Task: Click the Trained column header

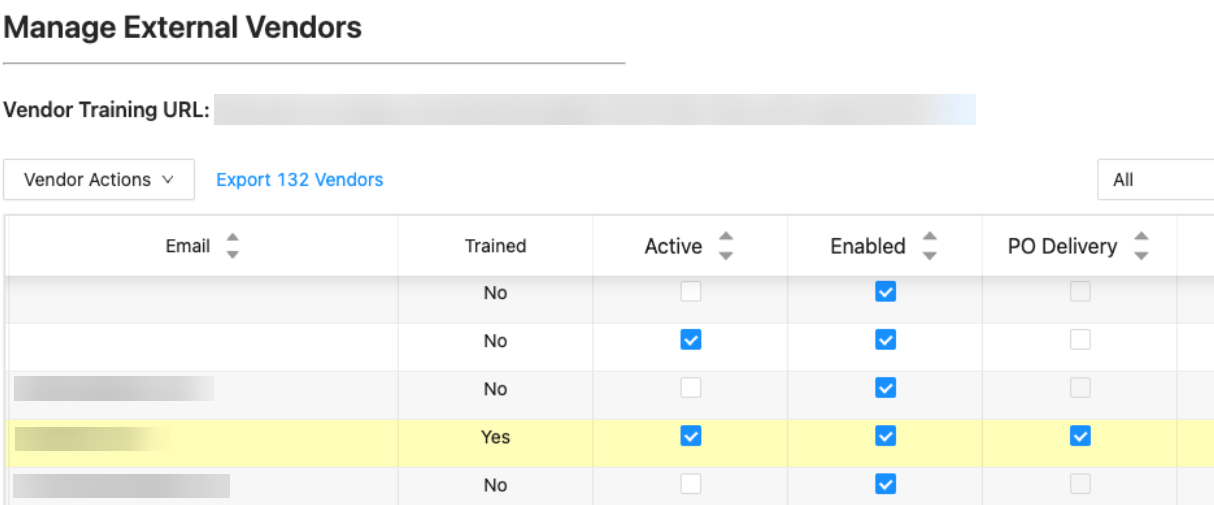Action: (x=495, y=246)
